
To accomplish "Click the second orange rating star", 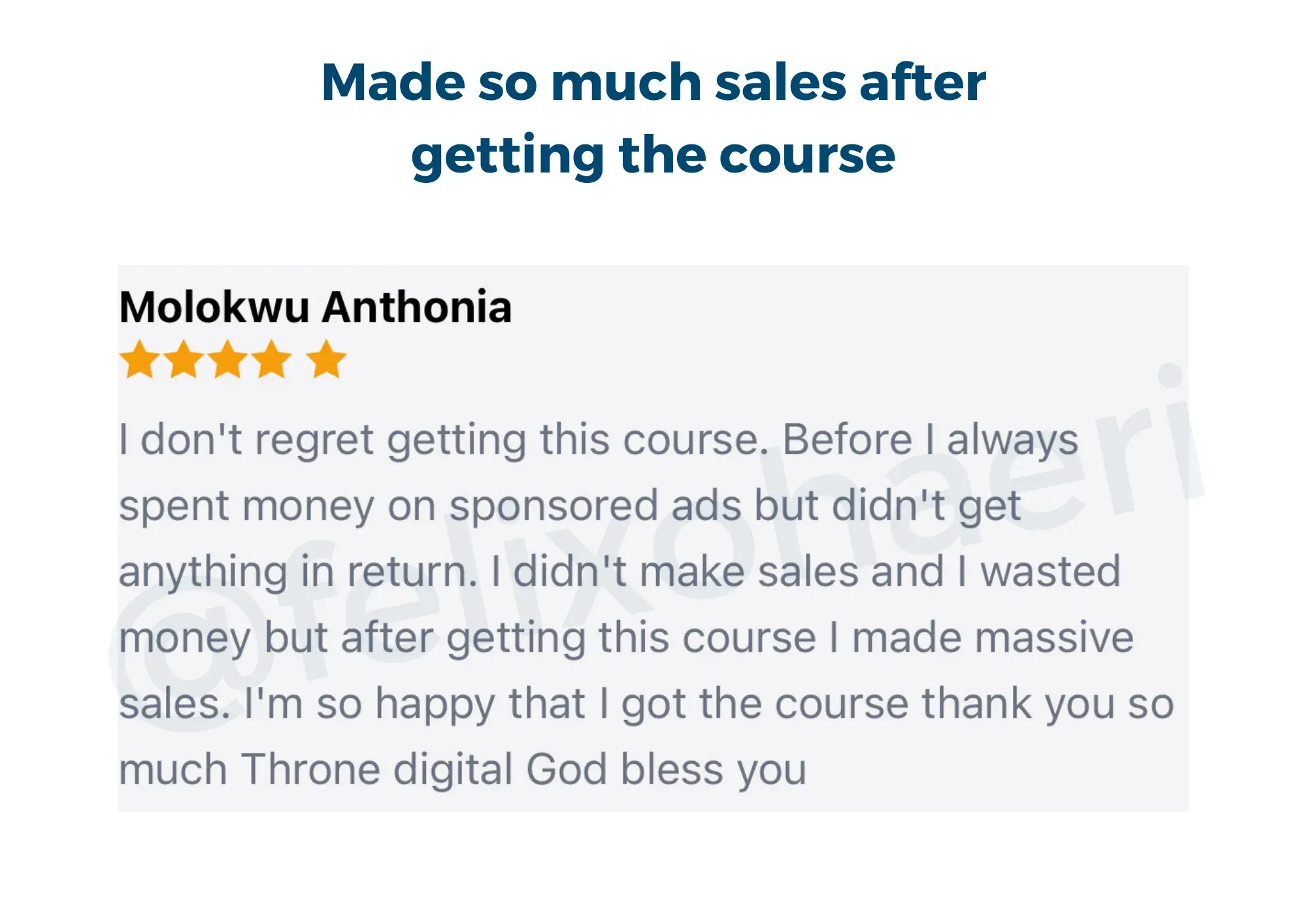I will click(x=184, y=359).
